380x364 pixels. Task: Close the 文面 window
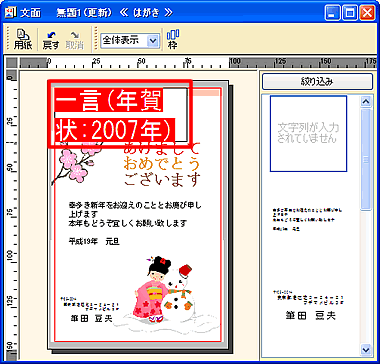click(x=367, y=13)
